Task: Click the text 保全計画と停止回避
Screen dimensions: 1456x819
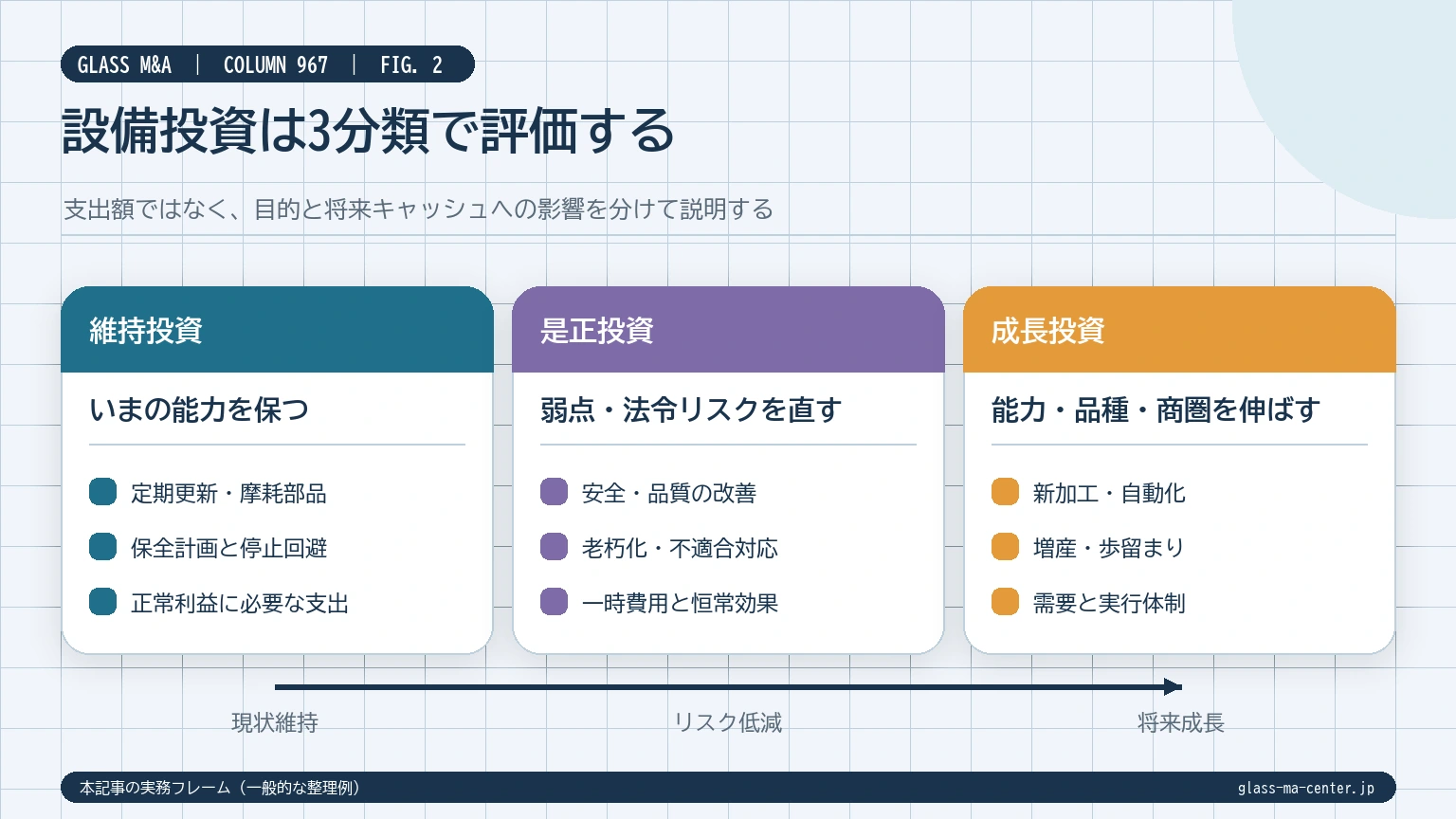Action: pos(228,548)
